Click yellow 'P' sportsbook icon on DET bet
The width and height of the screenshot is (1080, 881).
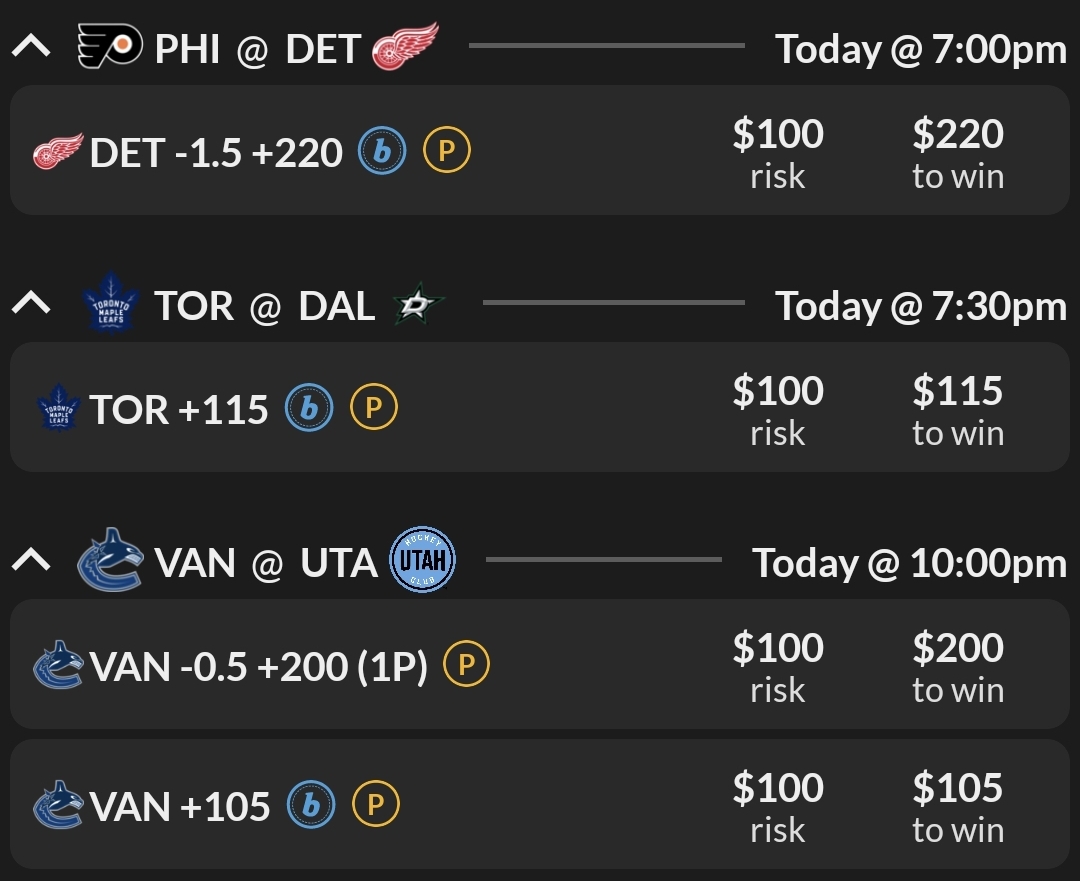pyautogui.click(x=447, y=152)
